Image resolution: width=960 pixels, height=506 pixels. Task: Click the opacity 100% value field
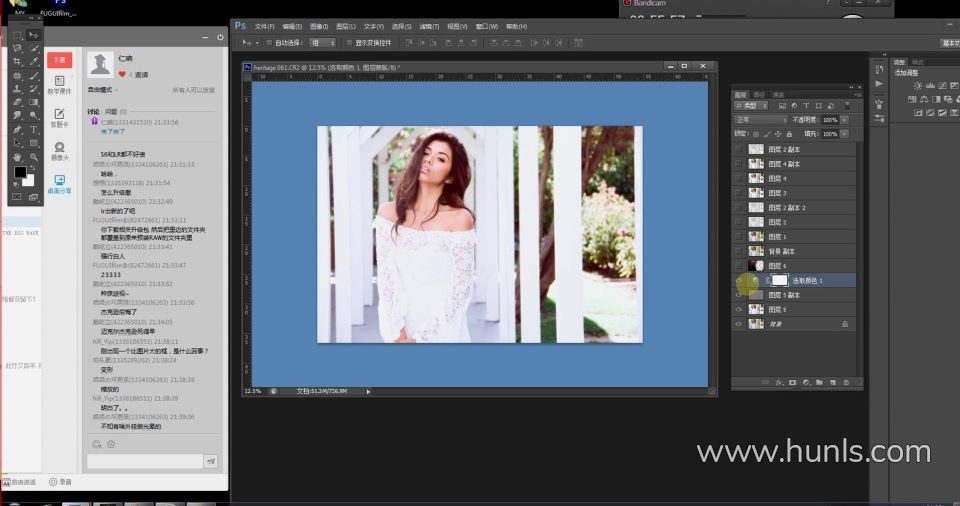click(x=830, y=120)
